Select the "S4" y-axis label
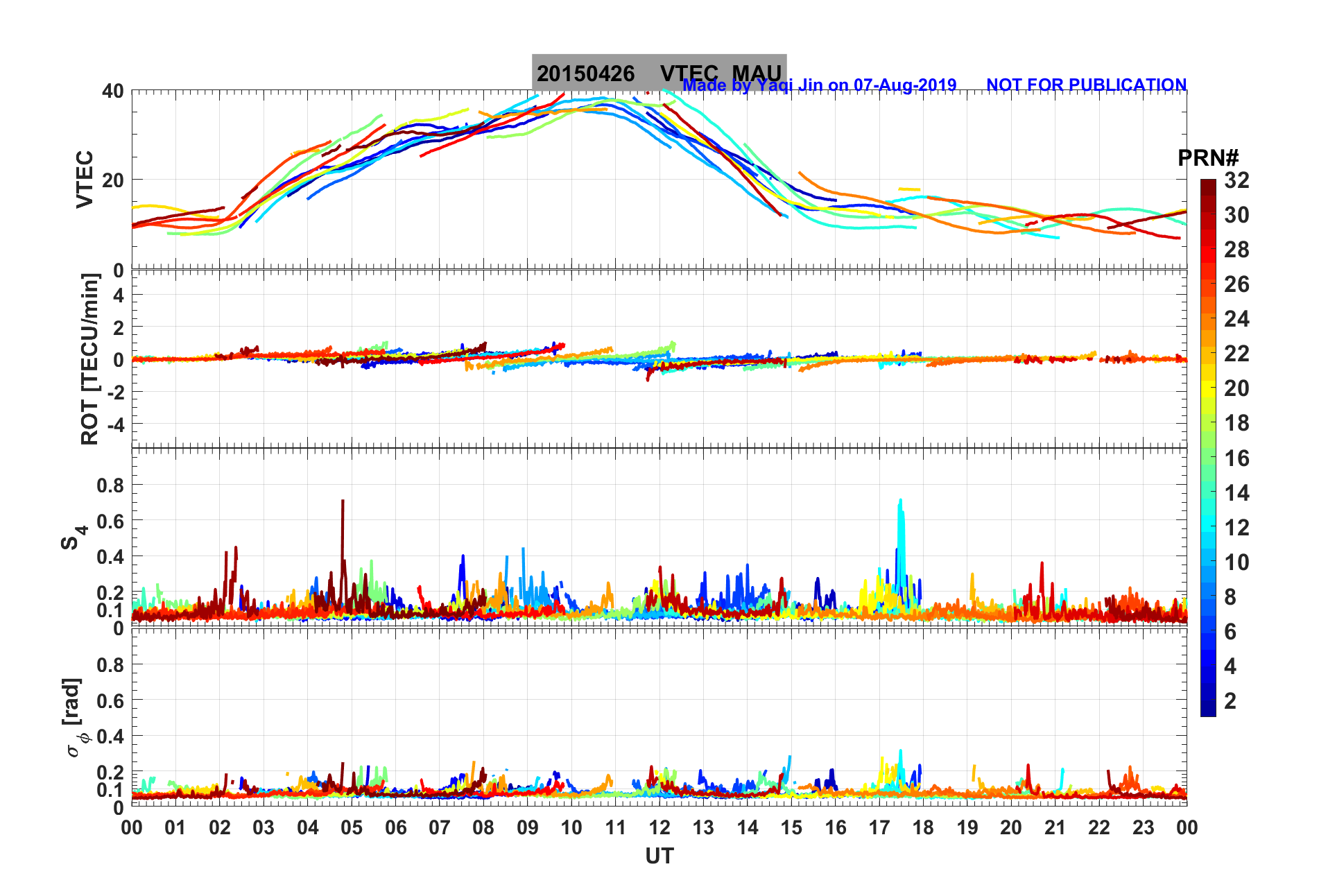 tap(73, 537)
